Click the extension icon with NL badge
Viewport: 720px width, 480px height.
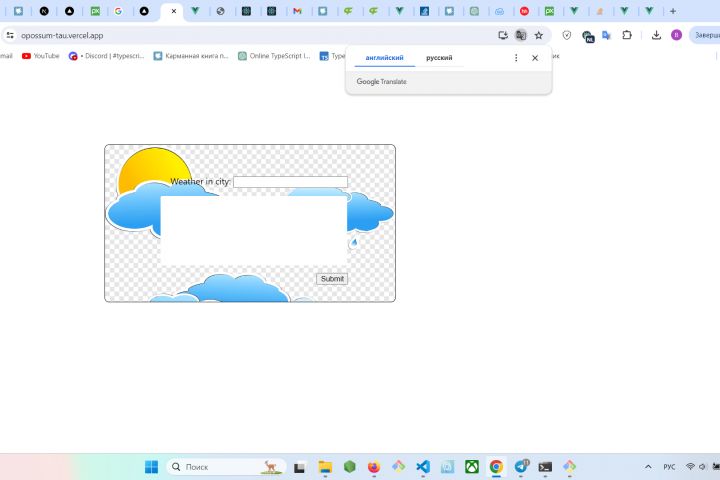coord(588,36)
